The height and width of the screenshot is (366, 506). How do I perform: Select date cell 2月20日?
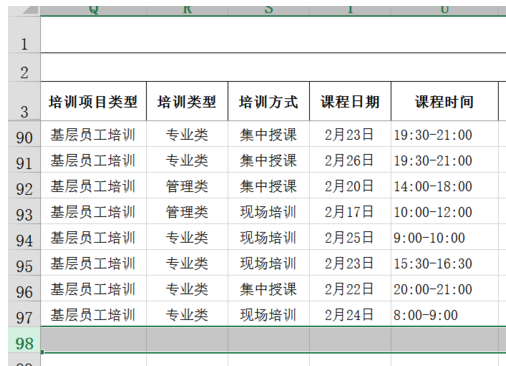click(350, 185)
